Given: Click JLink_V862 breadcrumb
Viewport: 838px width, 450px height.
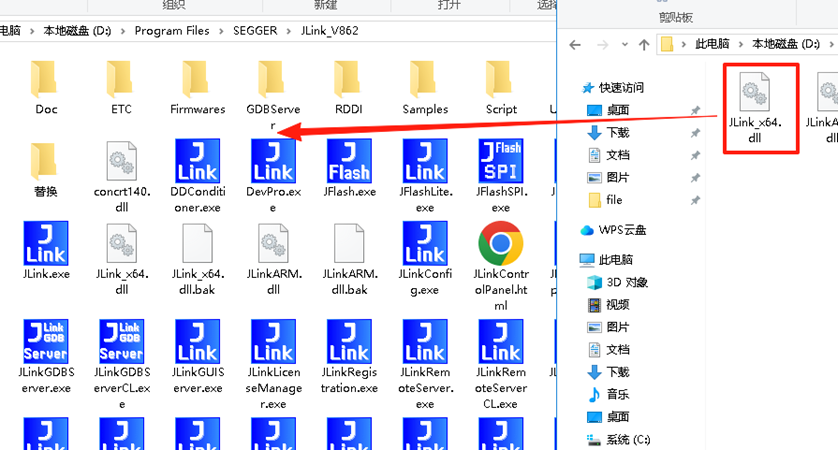Looking at the screenshot, I should coord(329,31).
